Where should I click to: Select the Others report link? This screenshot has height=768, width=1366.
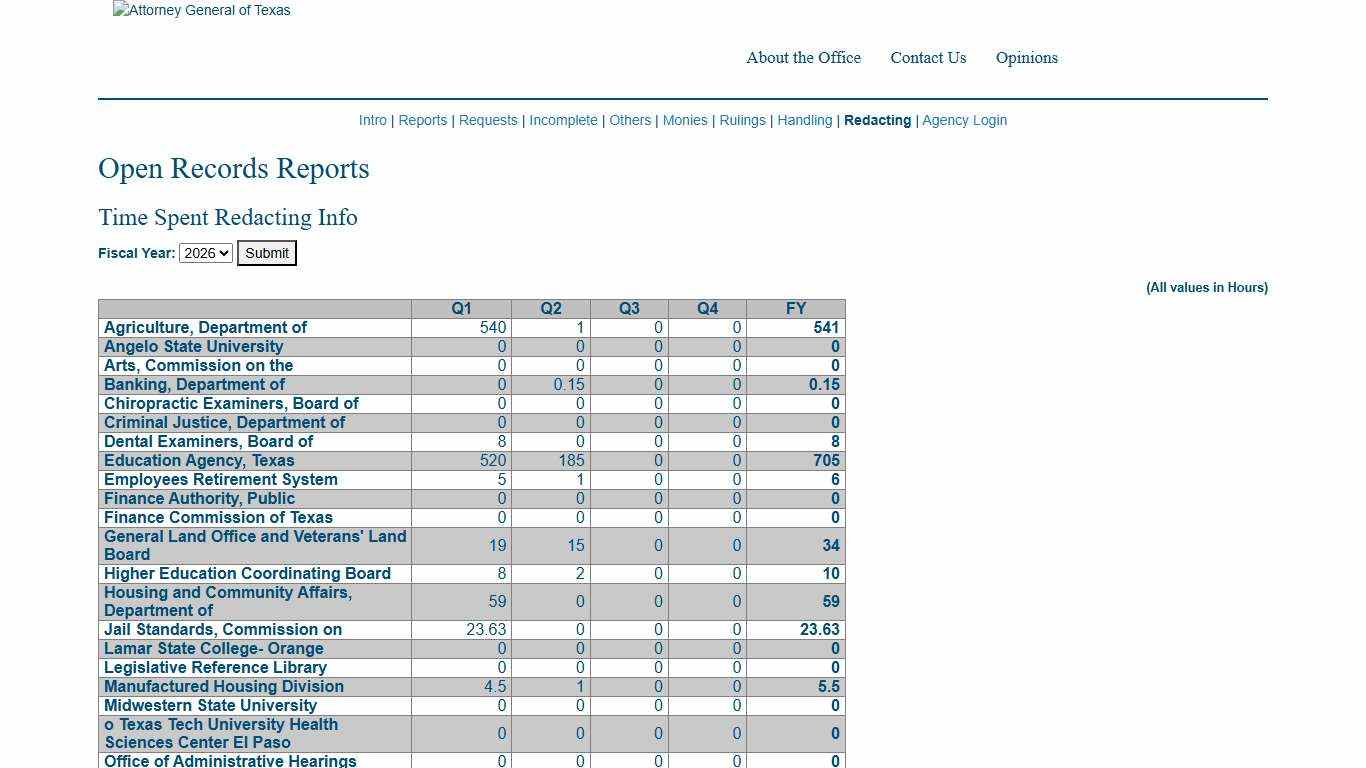630,120
